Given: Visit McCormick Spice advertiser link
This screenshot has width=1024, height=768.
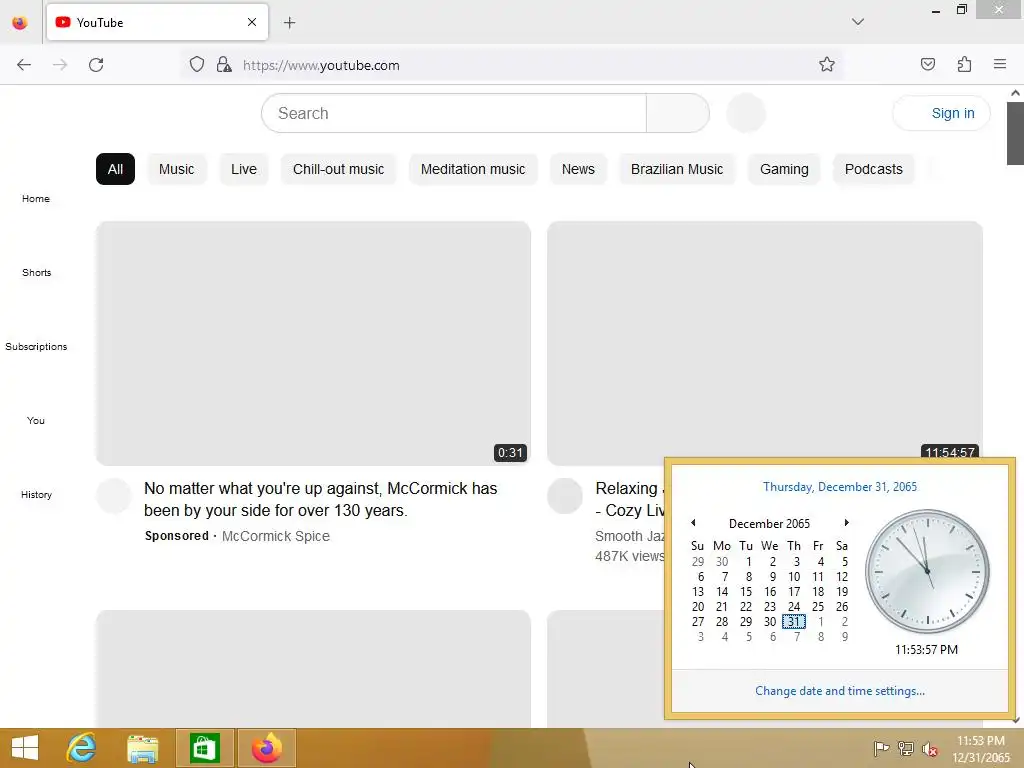Looking at the screenshot, I should tap(276, 536).
